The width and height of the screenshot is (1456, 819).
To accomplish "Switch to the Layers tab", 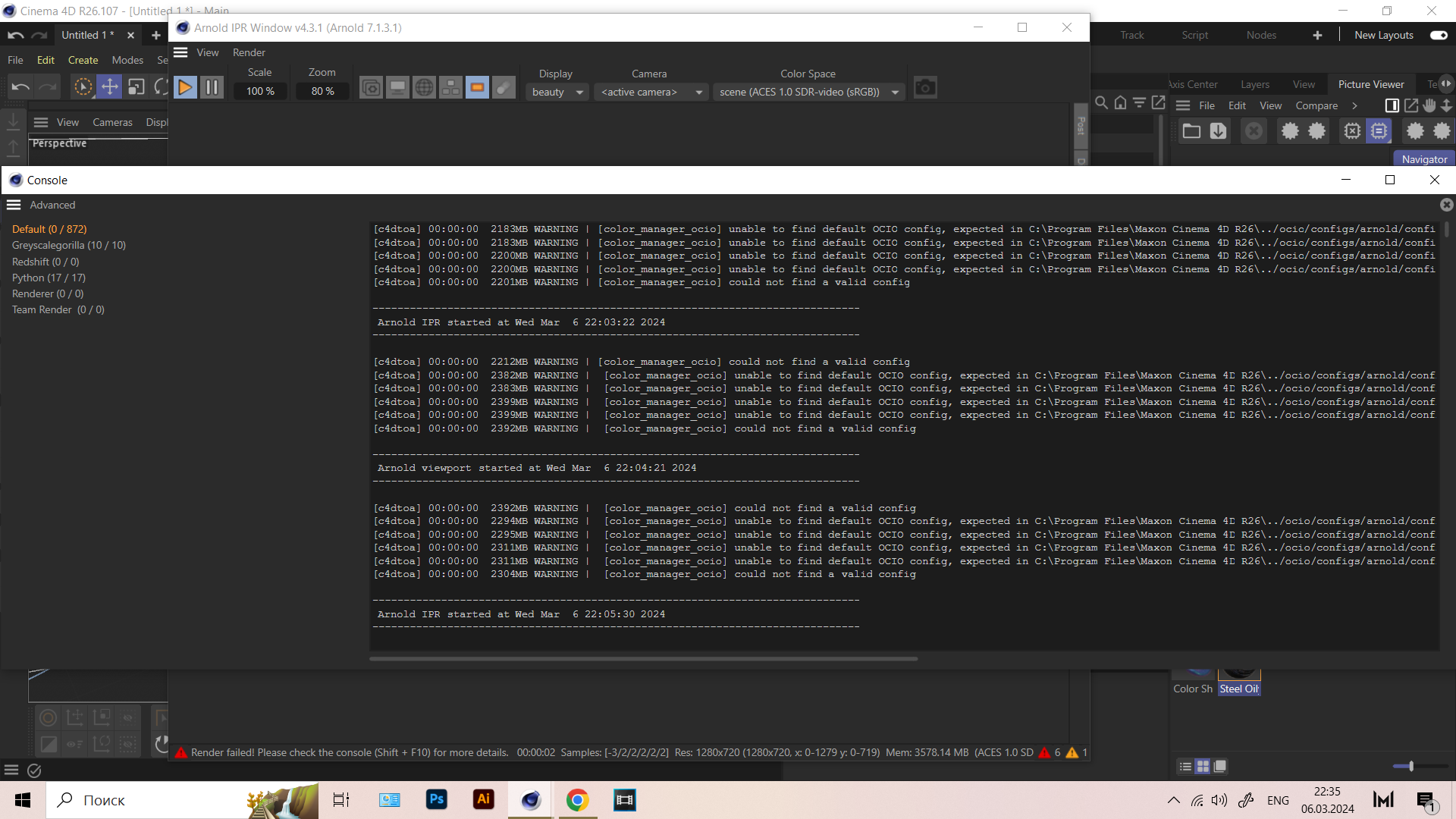I will 1255,84.
